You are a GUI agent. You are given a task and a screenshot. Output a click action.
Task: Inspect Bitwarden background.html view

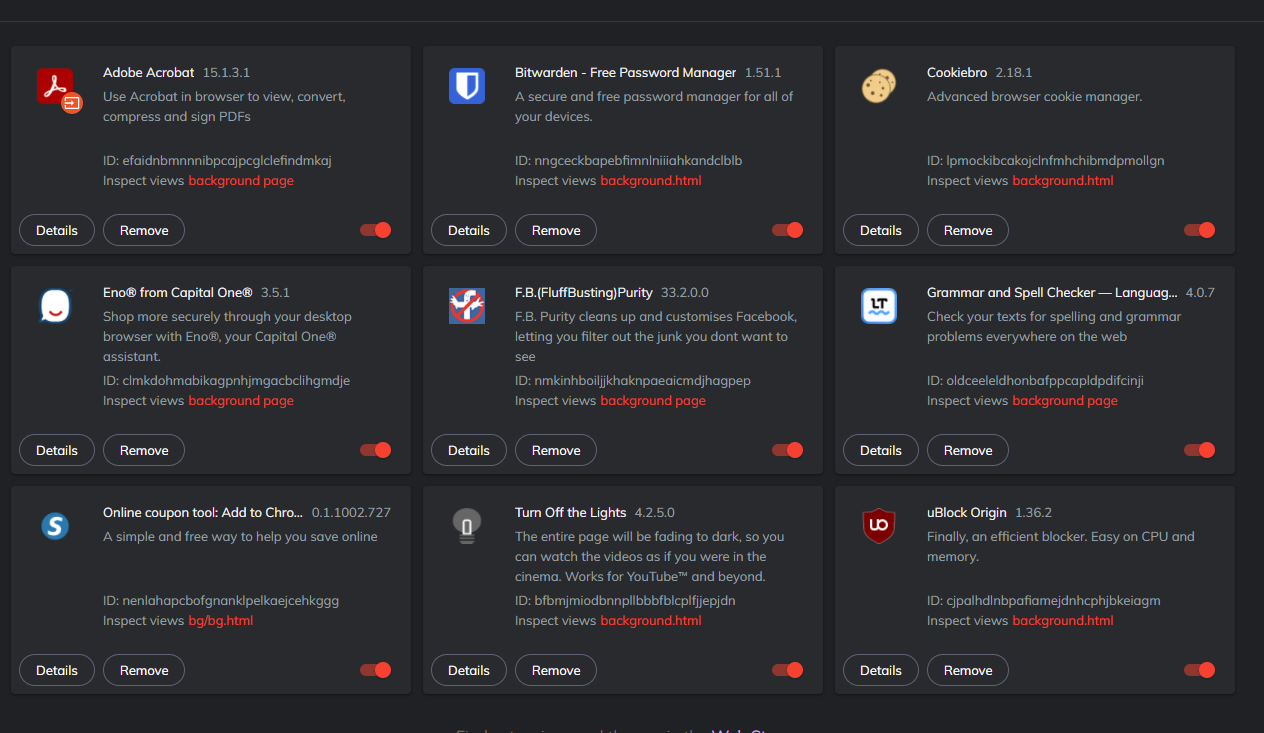click(x=651, y=181)
